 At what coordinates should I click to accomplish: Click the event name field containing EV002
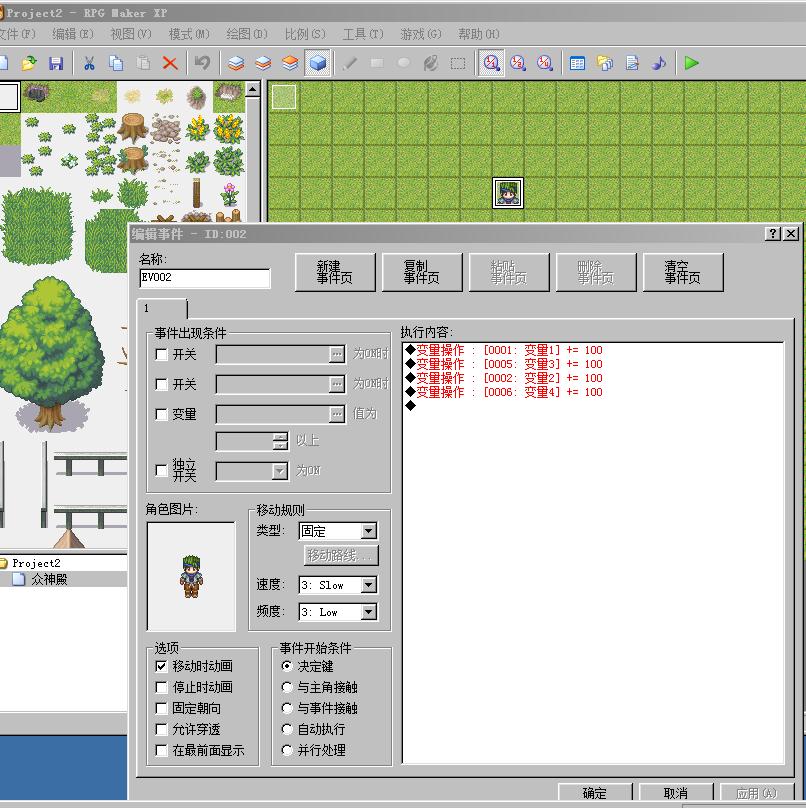205,278
